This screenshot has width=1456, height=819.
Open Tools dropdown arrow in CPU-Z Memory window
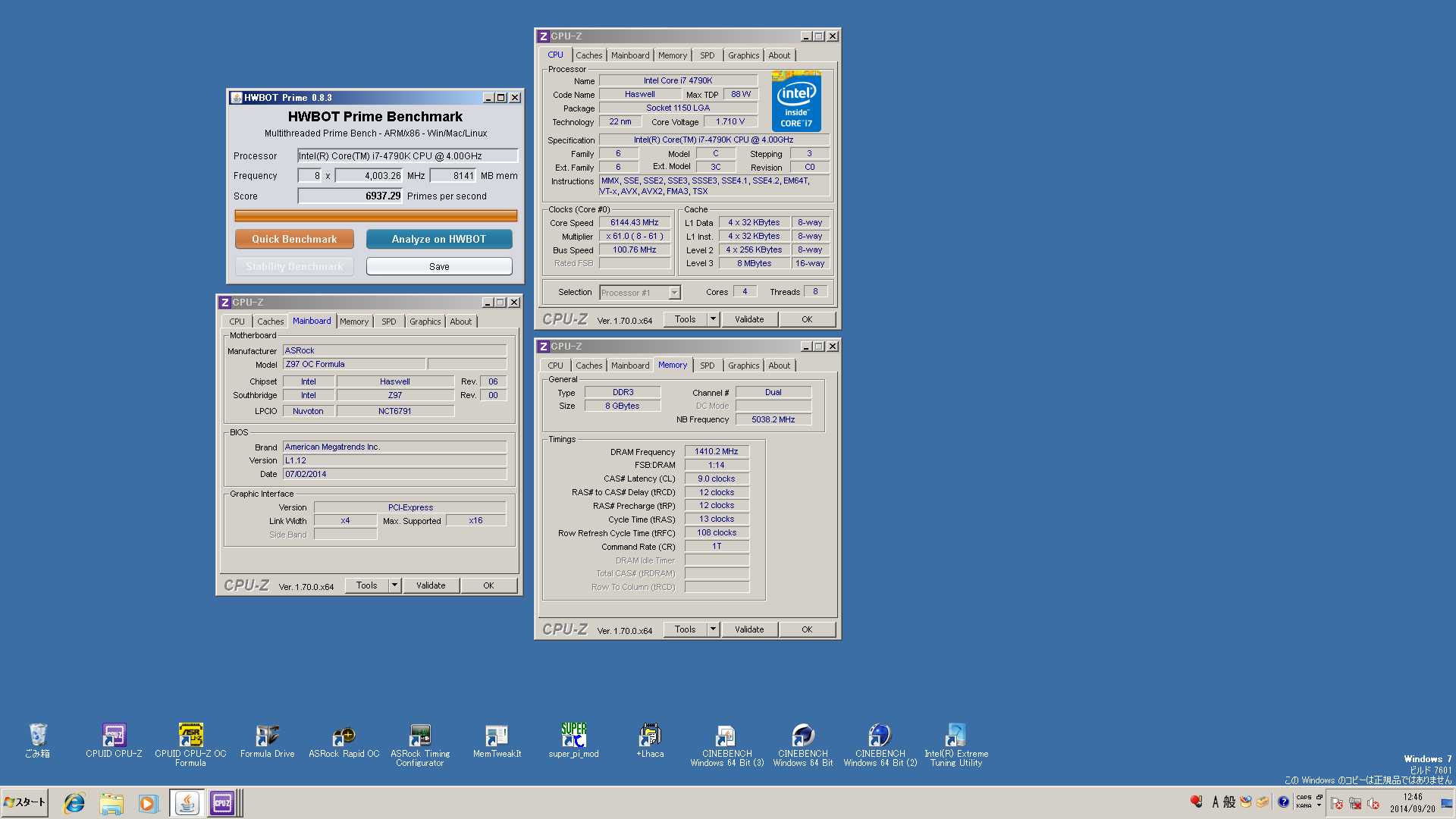coord(713,629)
